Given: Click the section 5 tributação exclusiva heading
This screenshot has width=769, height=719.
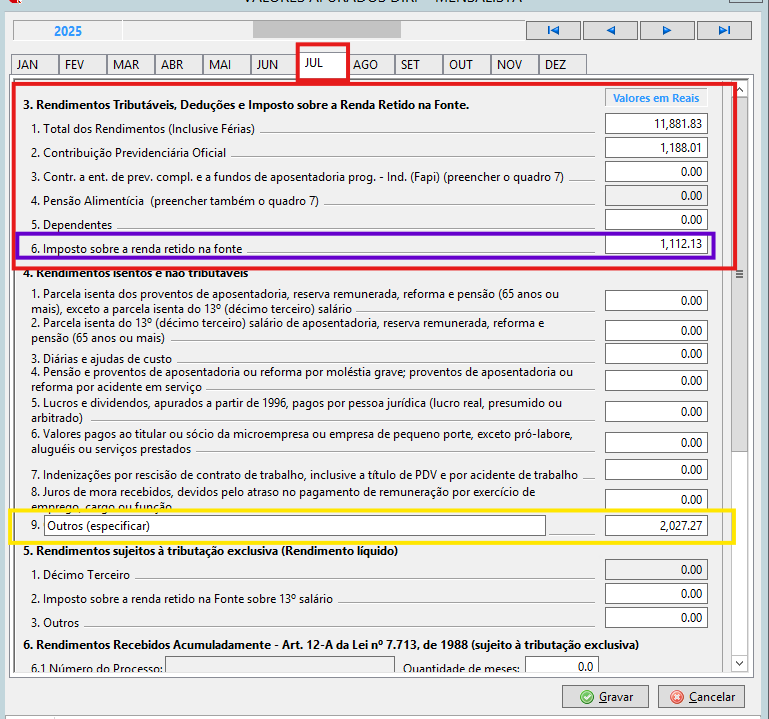Looking at the screenshot, I should coord(210,551).
